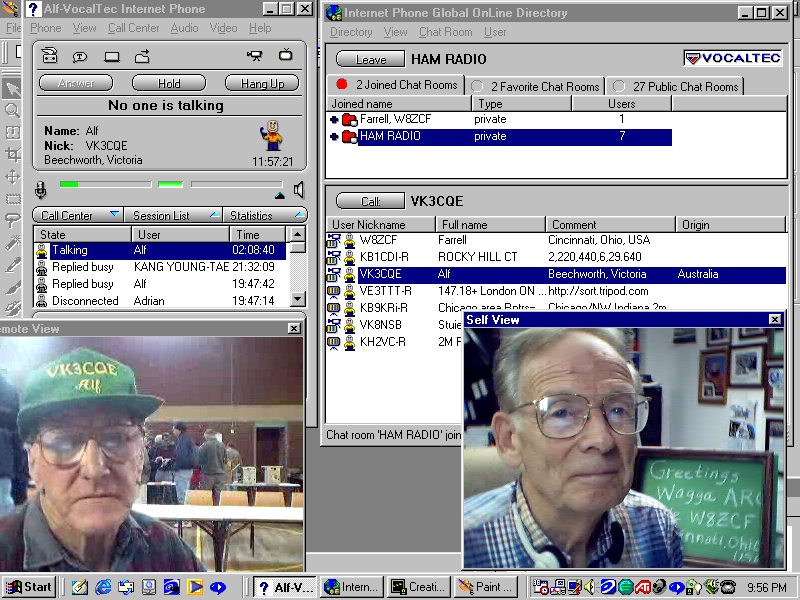Select user KB1CDI-R in the list
The width and height of the screenshot is (800, 600).
pyautogui.click(x=556, y=257)
